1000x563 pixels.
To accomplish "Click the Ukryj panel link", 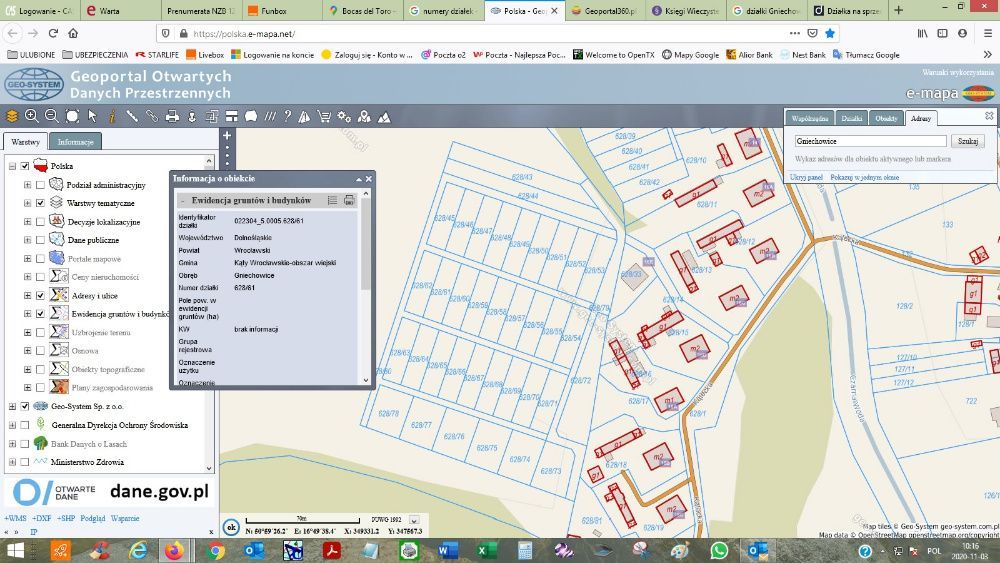I will (x=806, y=177).
